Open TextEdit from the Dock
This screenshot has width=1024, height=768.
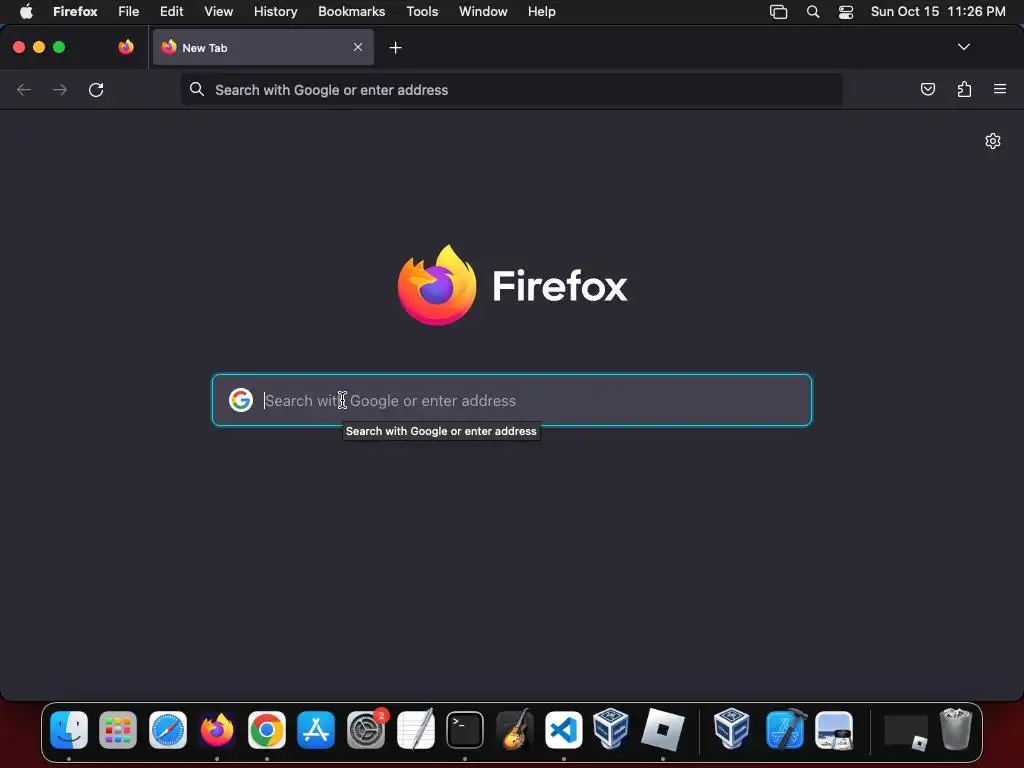416,729
